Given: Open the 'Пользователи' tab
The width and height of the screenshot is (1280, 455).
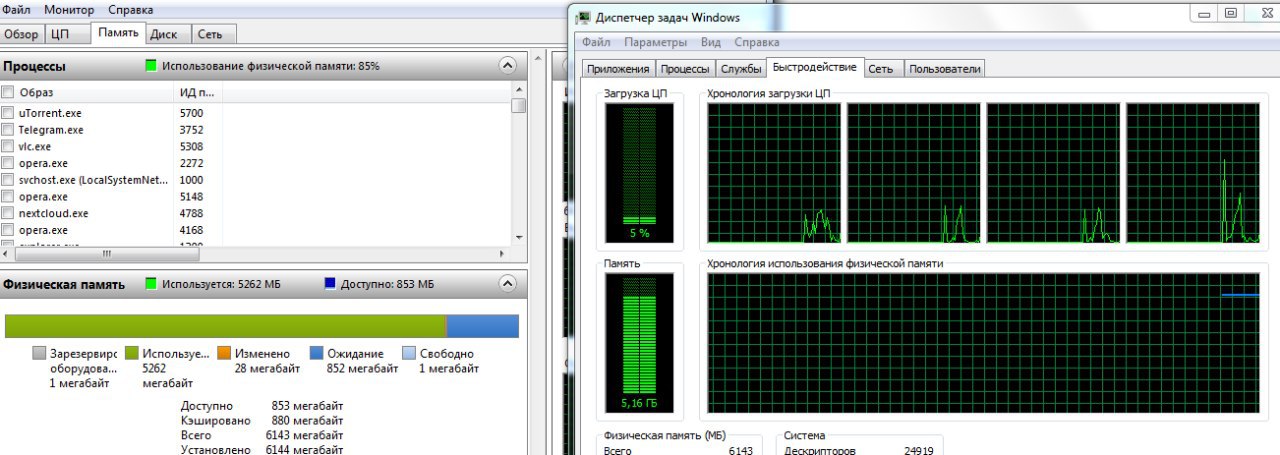Looking at the screenshot, I should (x=945, y=69).
